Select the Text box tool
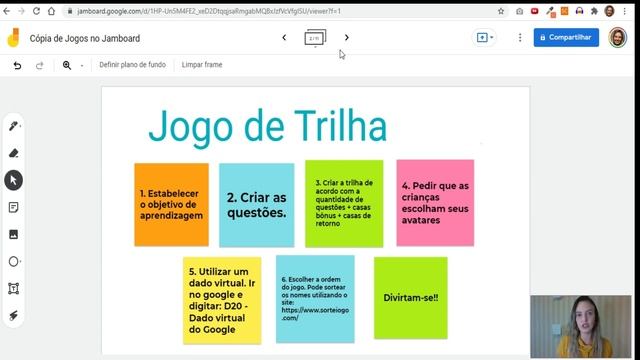The width and height of the screenshot is (640, 360). pos(13,289)
